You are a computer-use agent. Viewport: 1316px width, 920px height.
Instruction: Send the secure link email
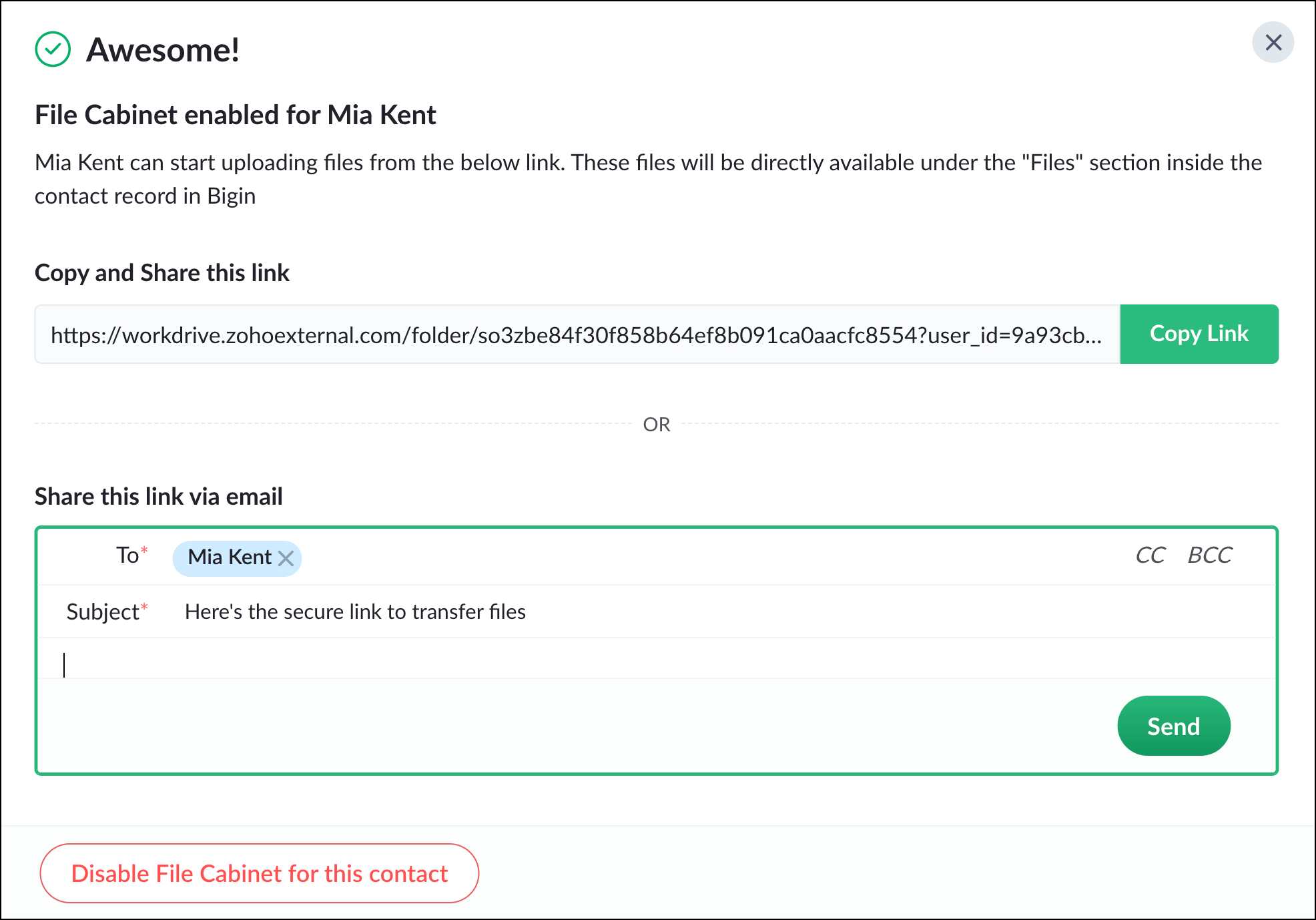point(1173,726)
